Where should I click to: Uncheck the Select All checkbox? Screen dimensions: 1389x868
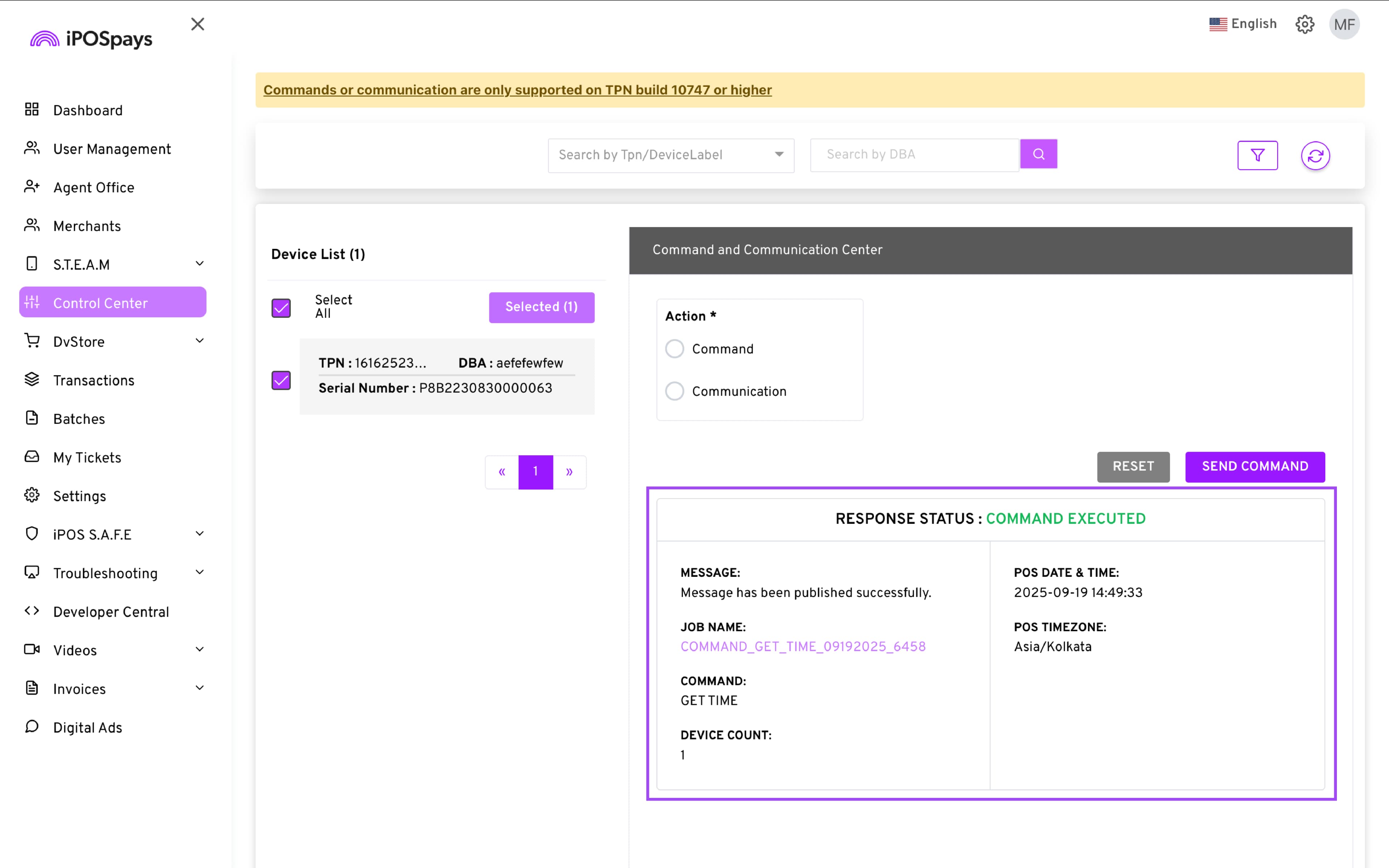281,308
